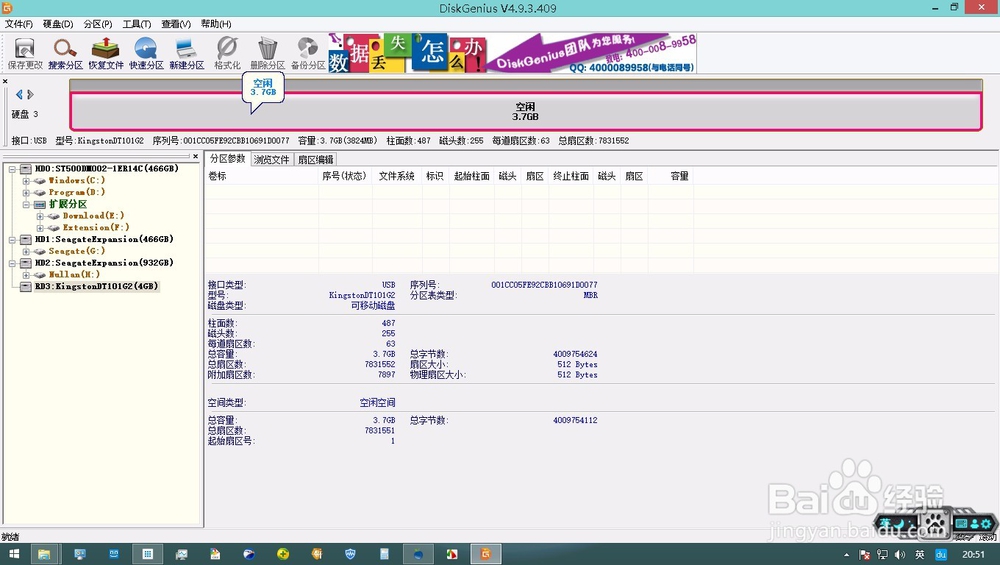This screenshot has width=1000, height=565.
Task: Switch to the 扇区编辑 tab
Action: click(x=316, y=159)
